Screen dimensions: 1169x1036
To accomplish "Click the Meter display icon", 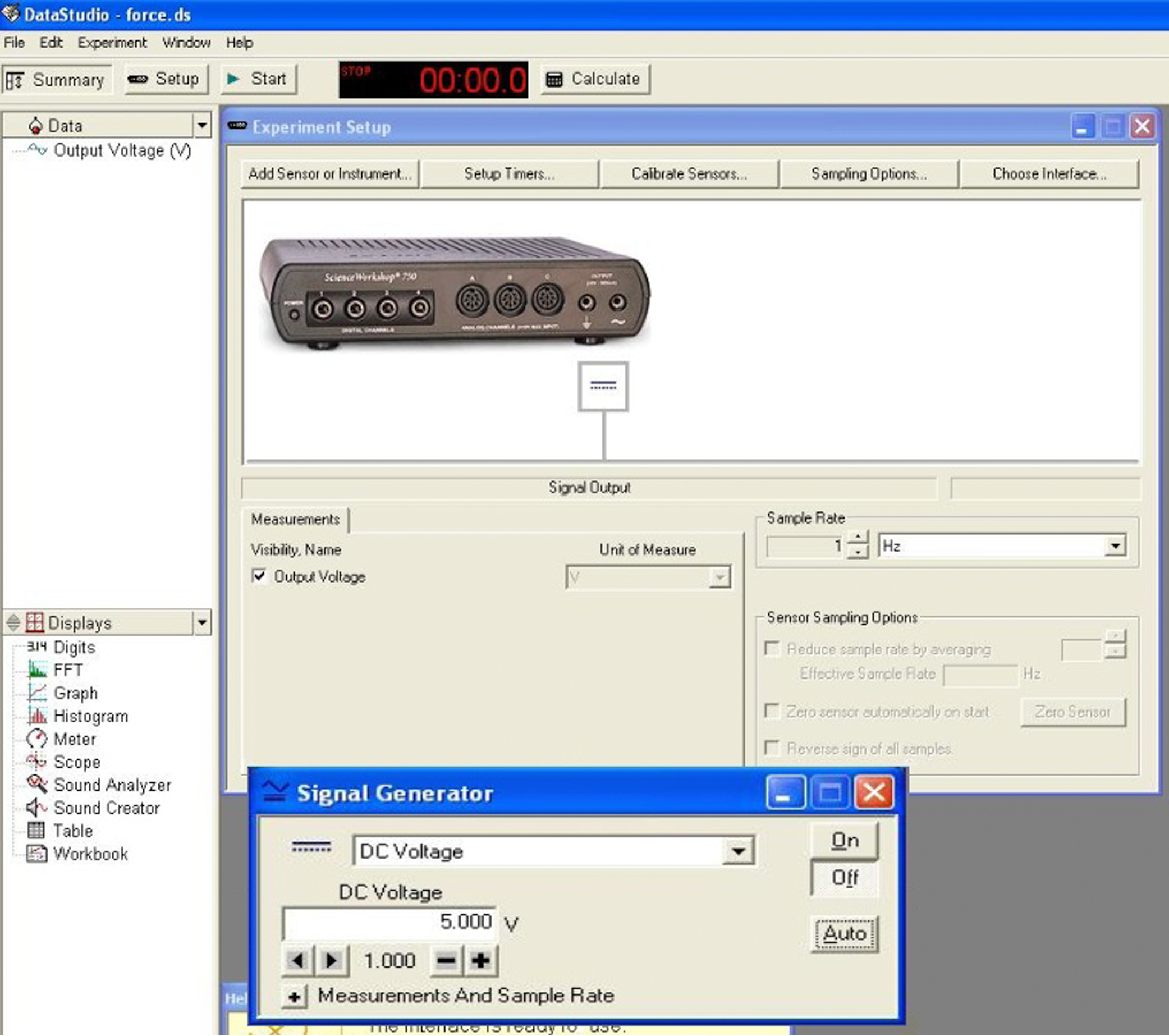I will (x=36, y=739).
